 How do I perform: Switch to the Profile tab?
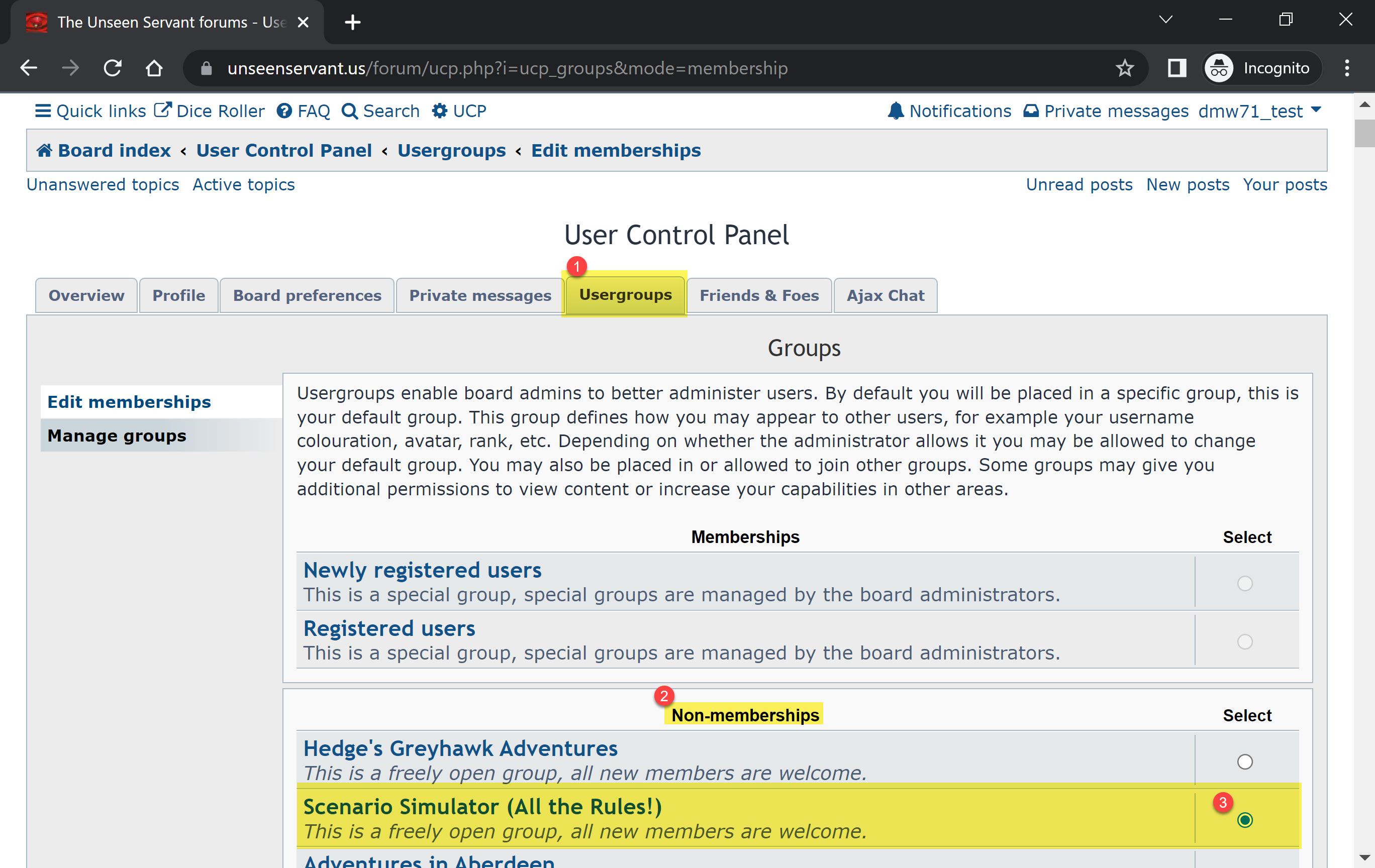click(179, 295)
